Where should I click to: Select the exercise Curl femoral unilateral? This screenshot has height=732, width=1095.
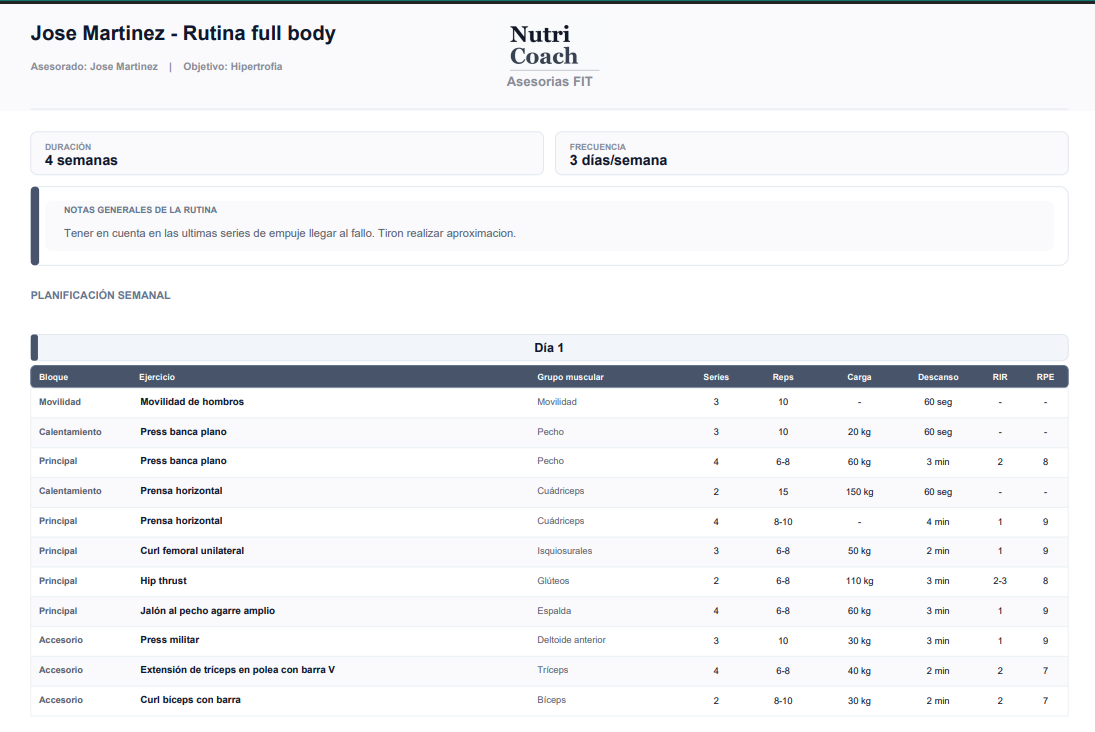pos(192,550)
